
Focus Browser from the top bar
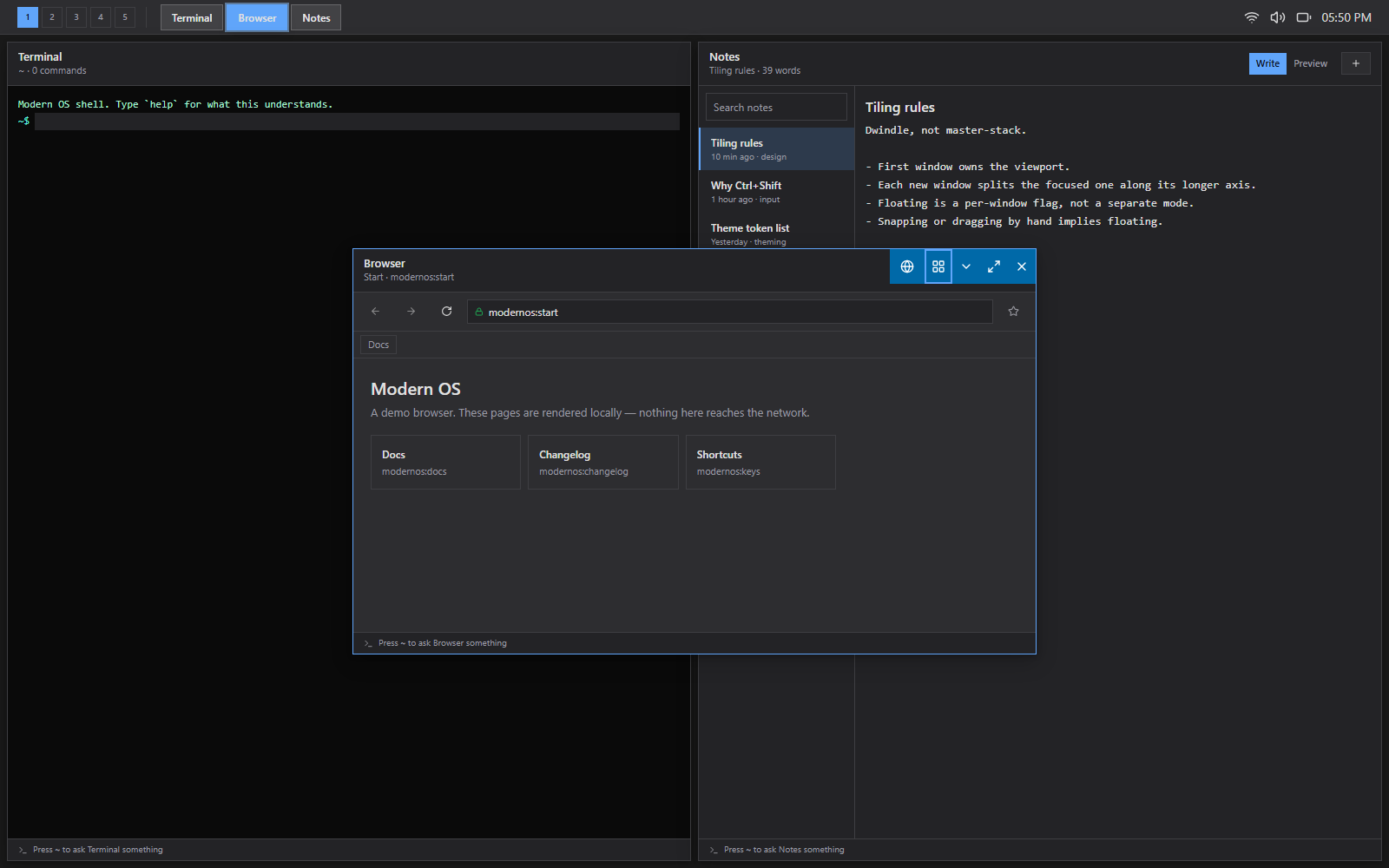pyautogui.click(x=257, y=17)
